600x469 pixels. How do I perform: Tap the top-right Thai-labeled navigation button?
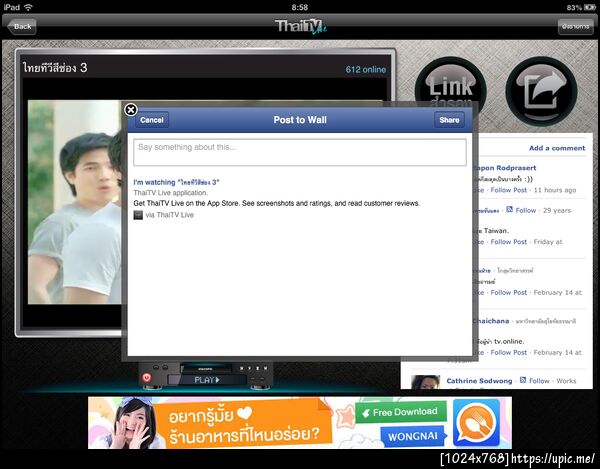(x=576, y=27)
